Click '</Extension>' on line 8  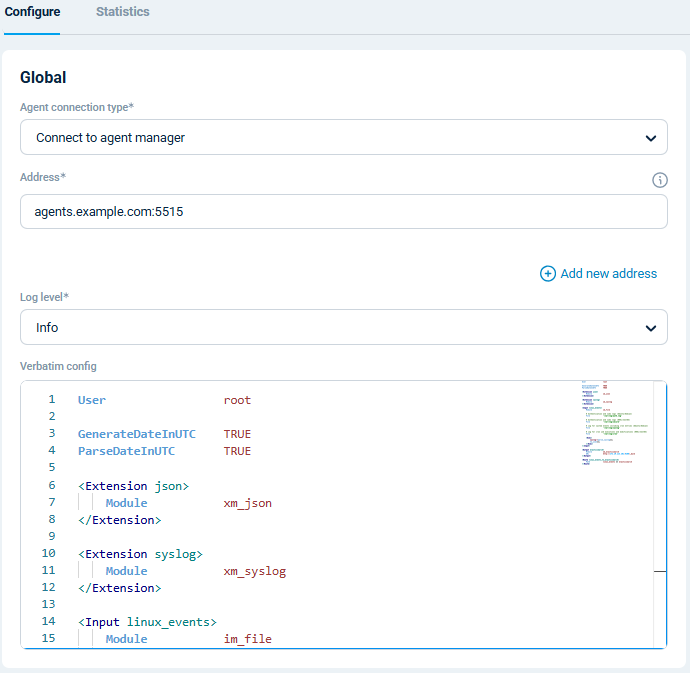[x=120, y=520]
